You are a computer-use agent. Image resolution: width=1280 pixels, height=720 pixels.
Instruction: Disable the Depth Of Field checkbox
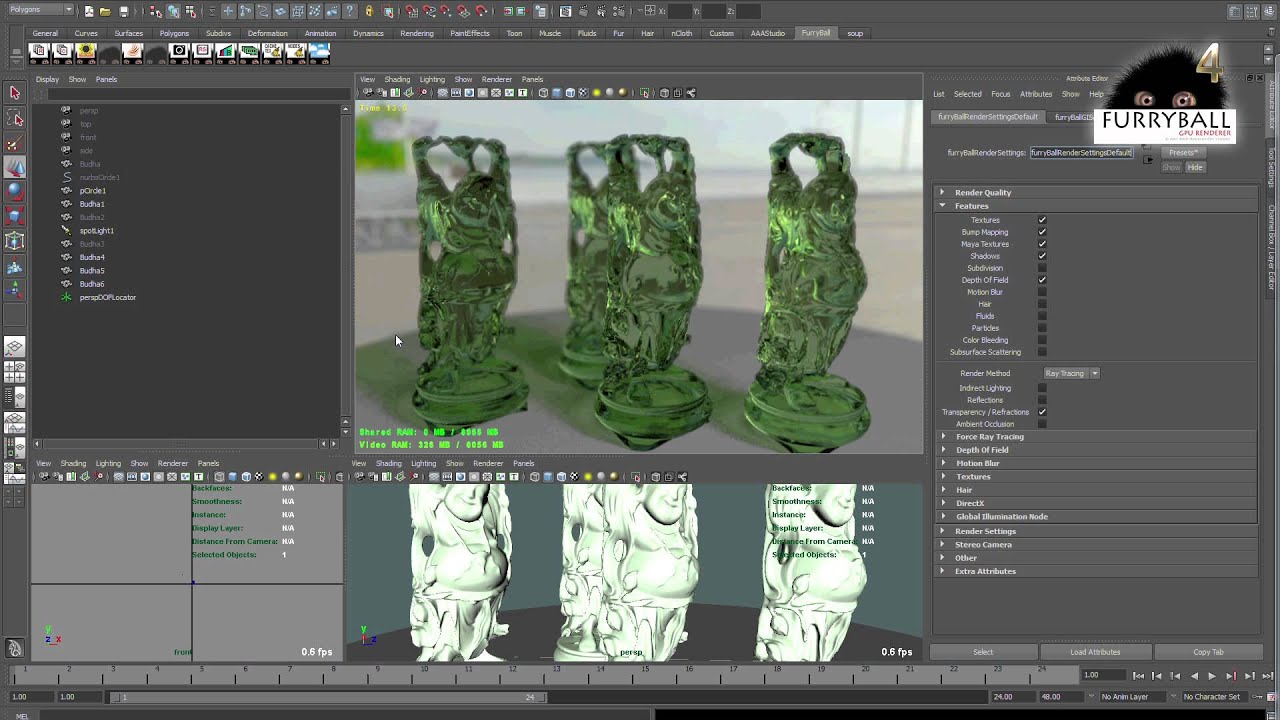(x=1042, y=280)
